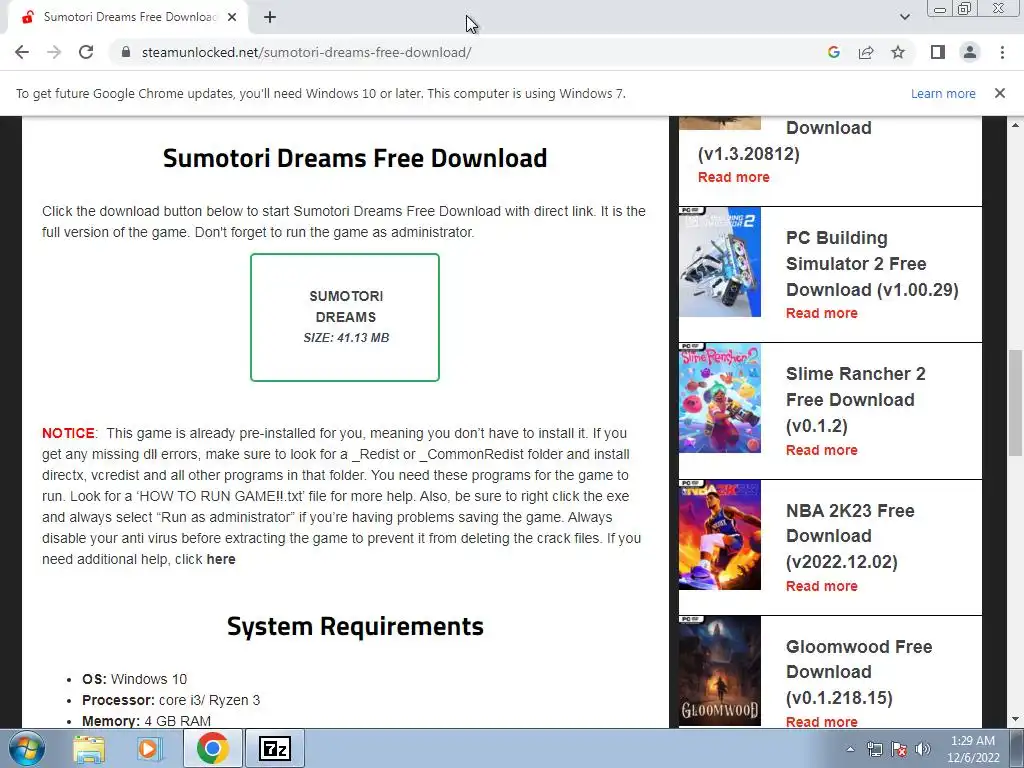
Task: Open the volume speaker icon
Action: [923, 749]
